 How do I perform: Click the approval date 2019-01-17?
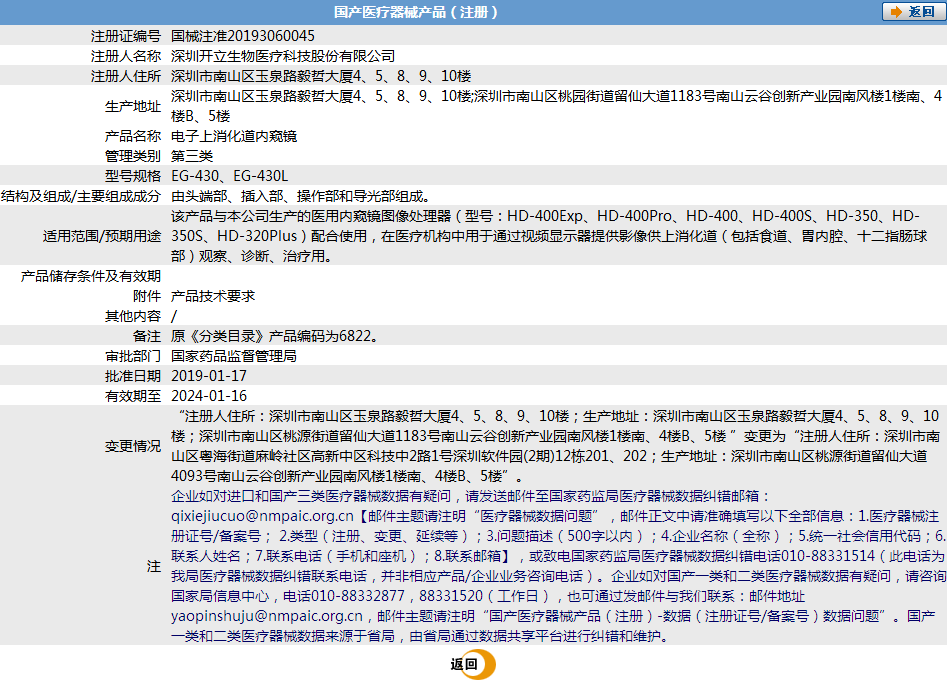209,376
